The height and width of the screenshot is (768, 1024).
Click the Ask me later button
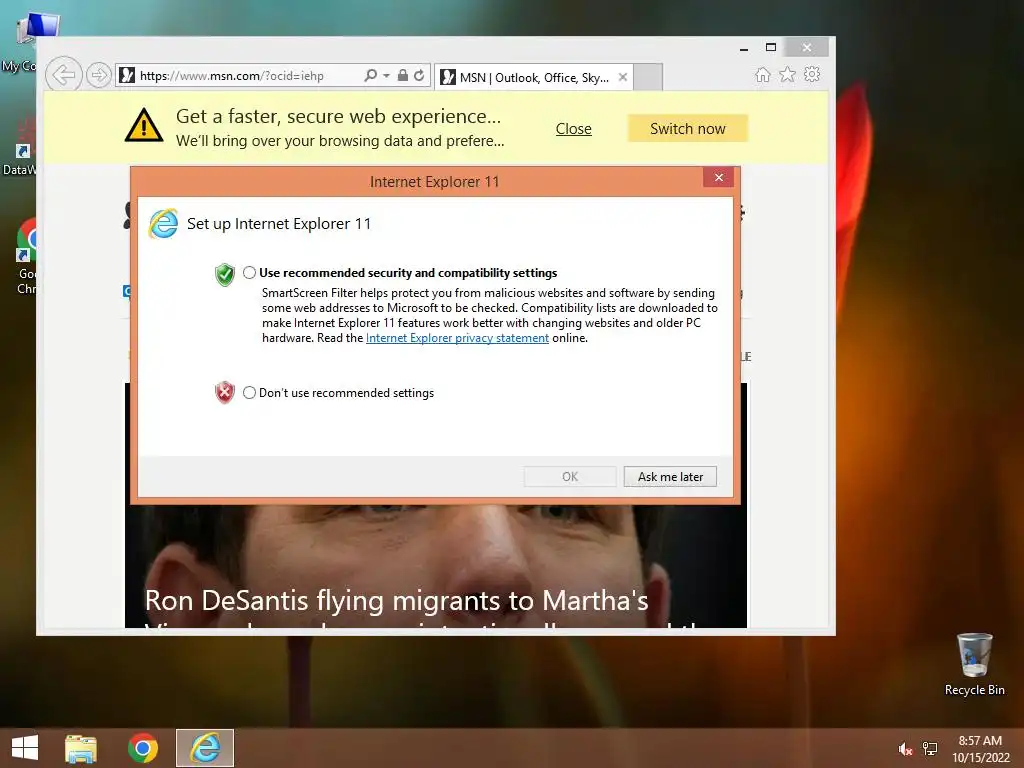pos(670,477)
